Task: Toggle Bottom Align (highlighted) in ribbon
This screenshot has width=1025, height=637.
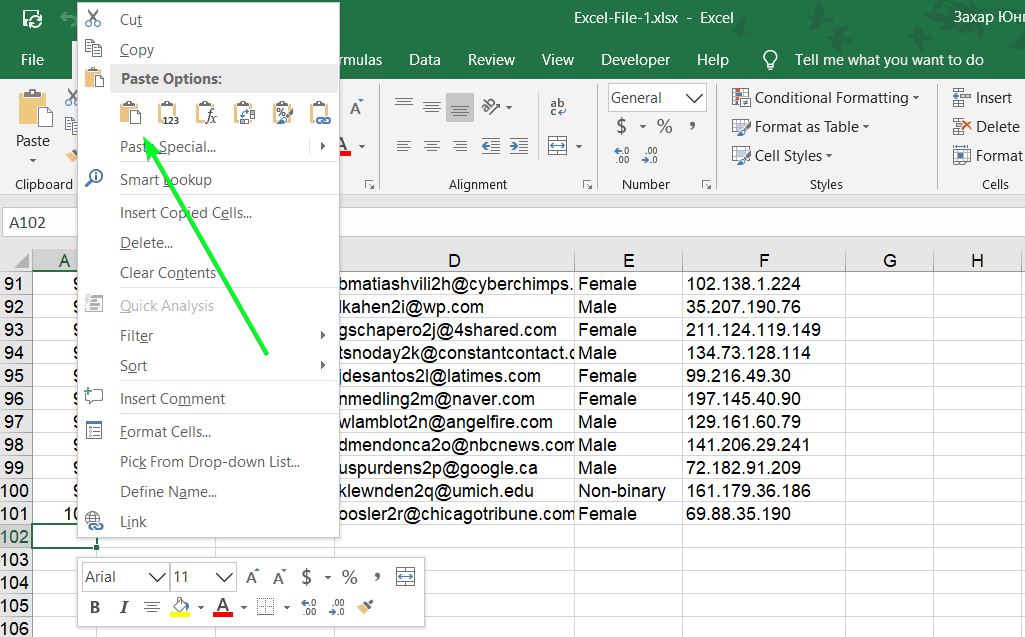Action: 460,107
